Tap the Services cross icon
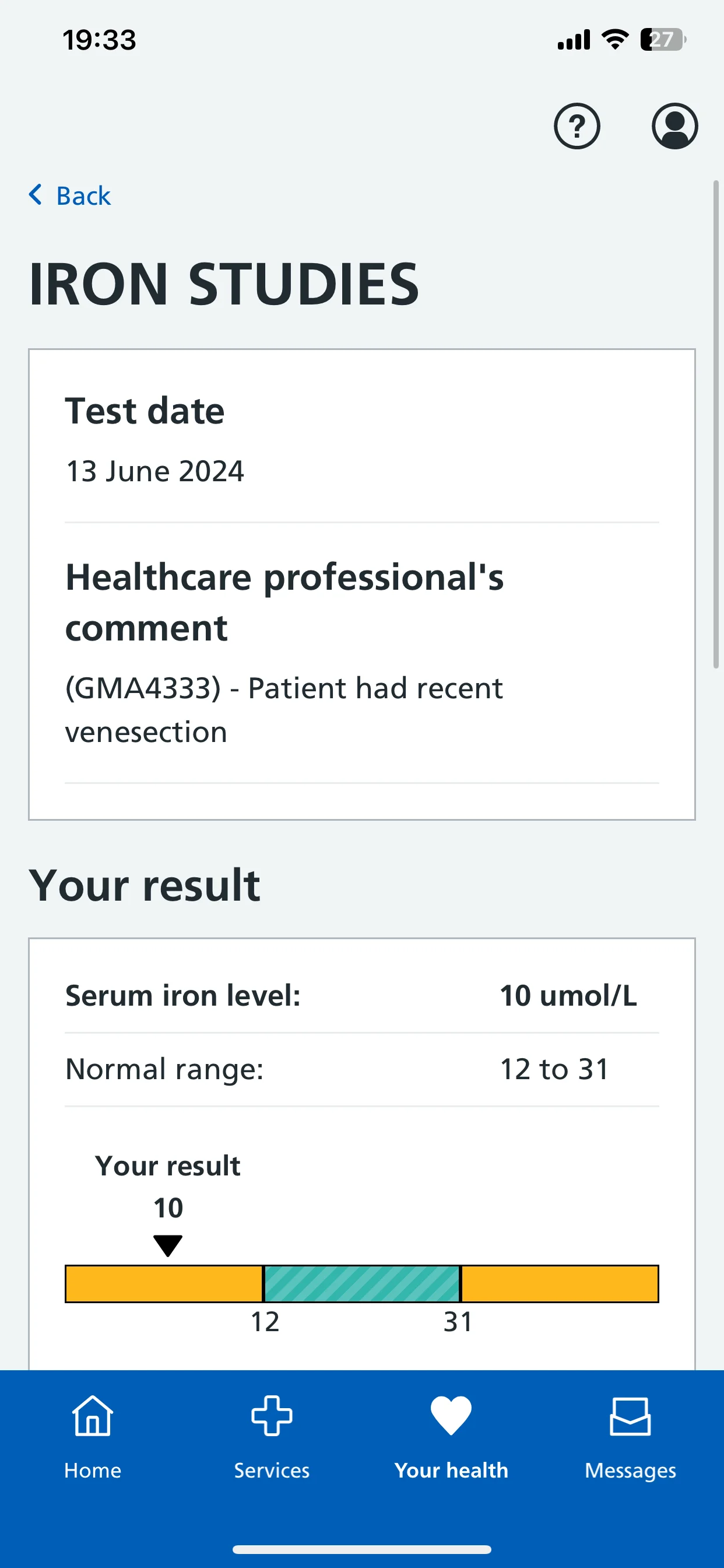 pos(271,1415)
